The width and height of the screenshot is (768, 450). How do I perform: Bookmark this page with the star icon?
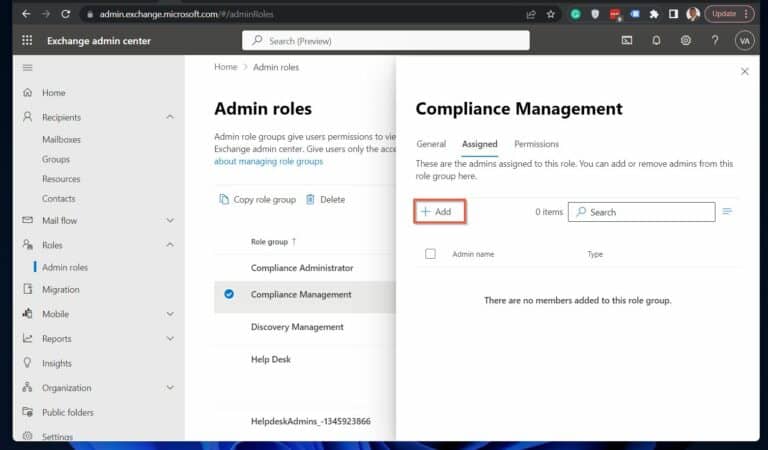(x=551, y=14)
